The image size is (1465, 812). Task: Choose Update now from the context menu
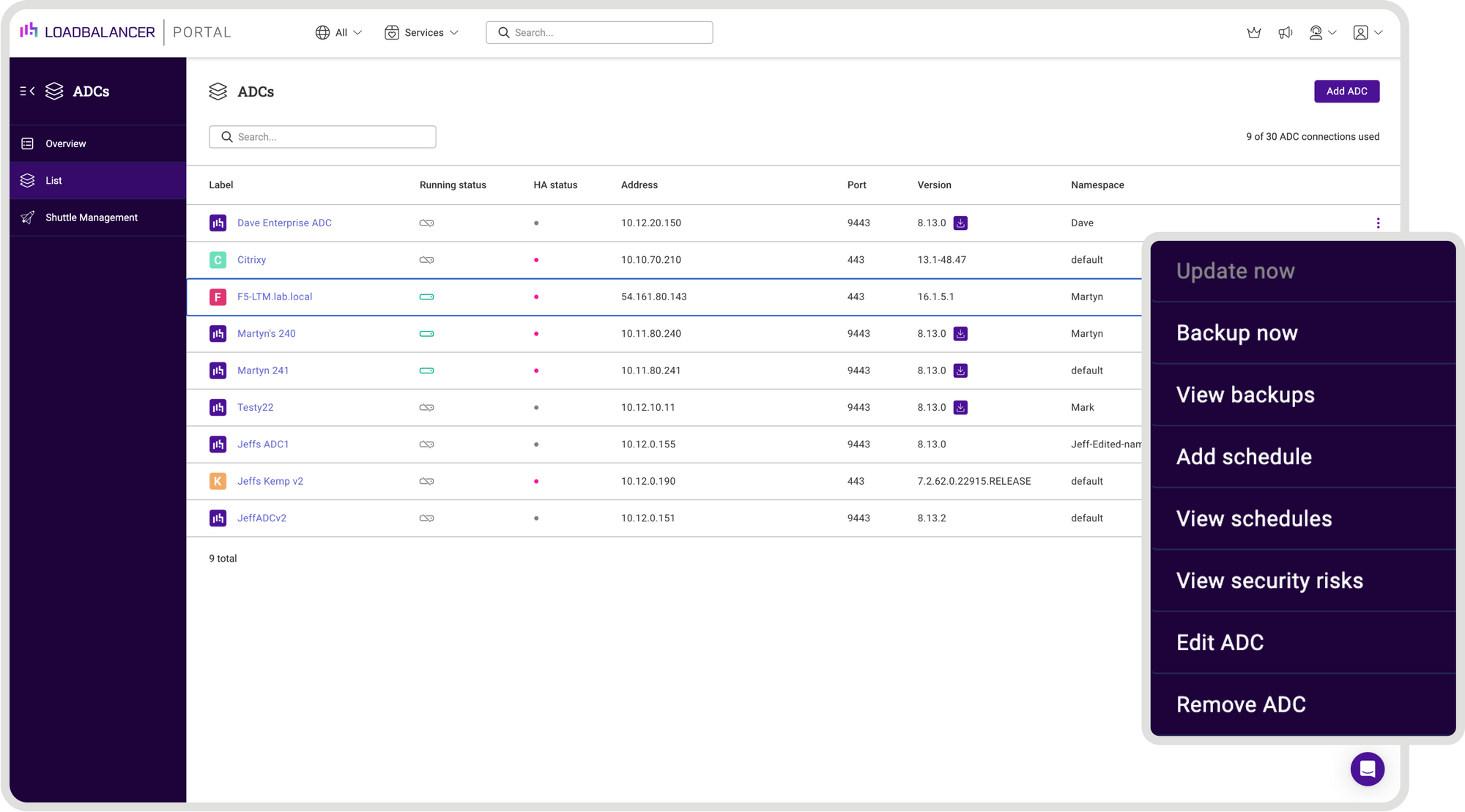1302,271
